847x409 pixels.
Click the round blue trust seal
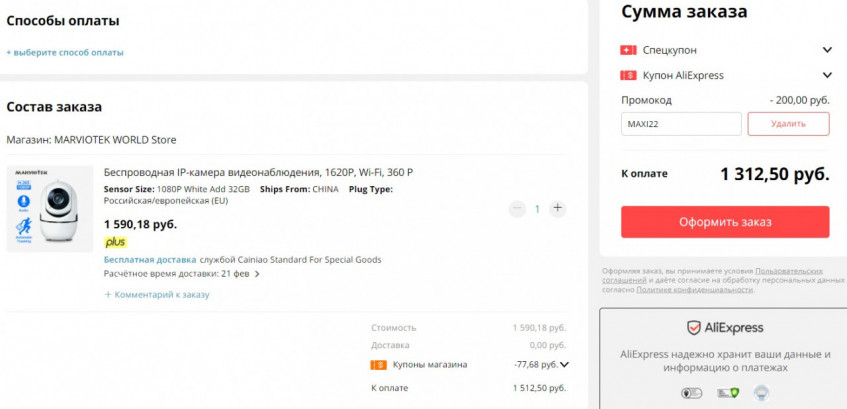[x=760, y=393]
